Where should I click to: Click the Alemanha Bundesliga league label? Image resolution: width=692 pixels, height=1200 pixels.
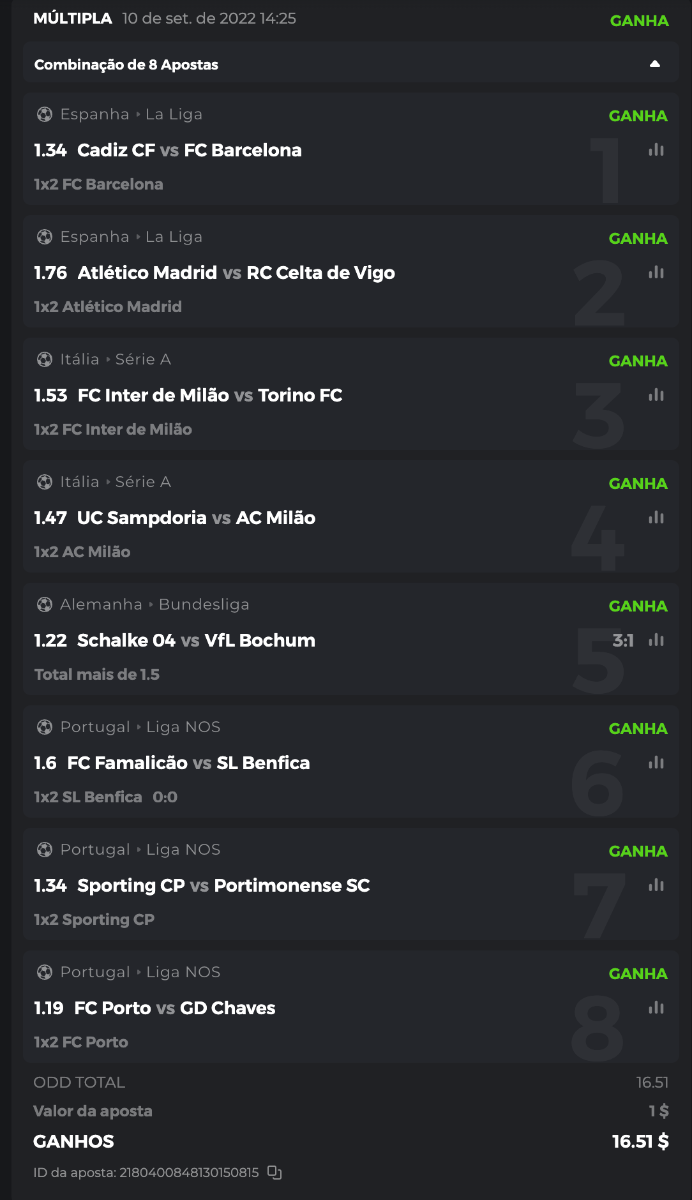coord(155,604)
